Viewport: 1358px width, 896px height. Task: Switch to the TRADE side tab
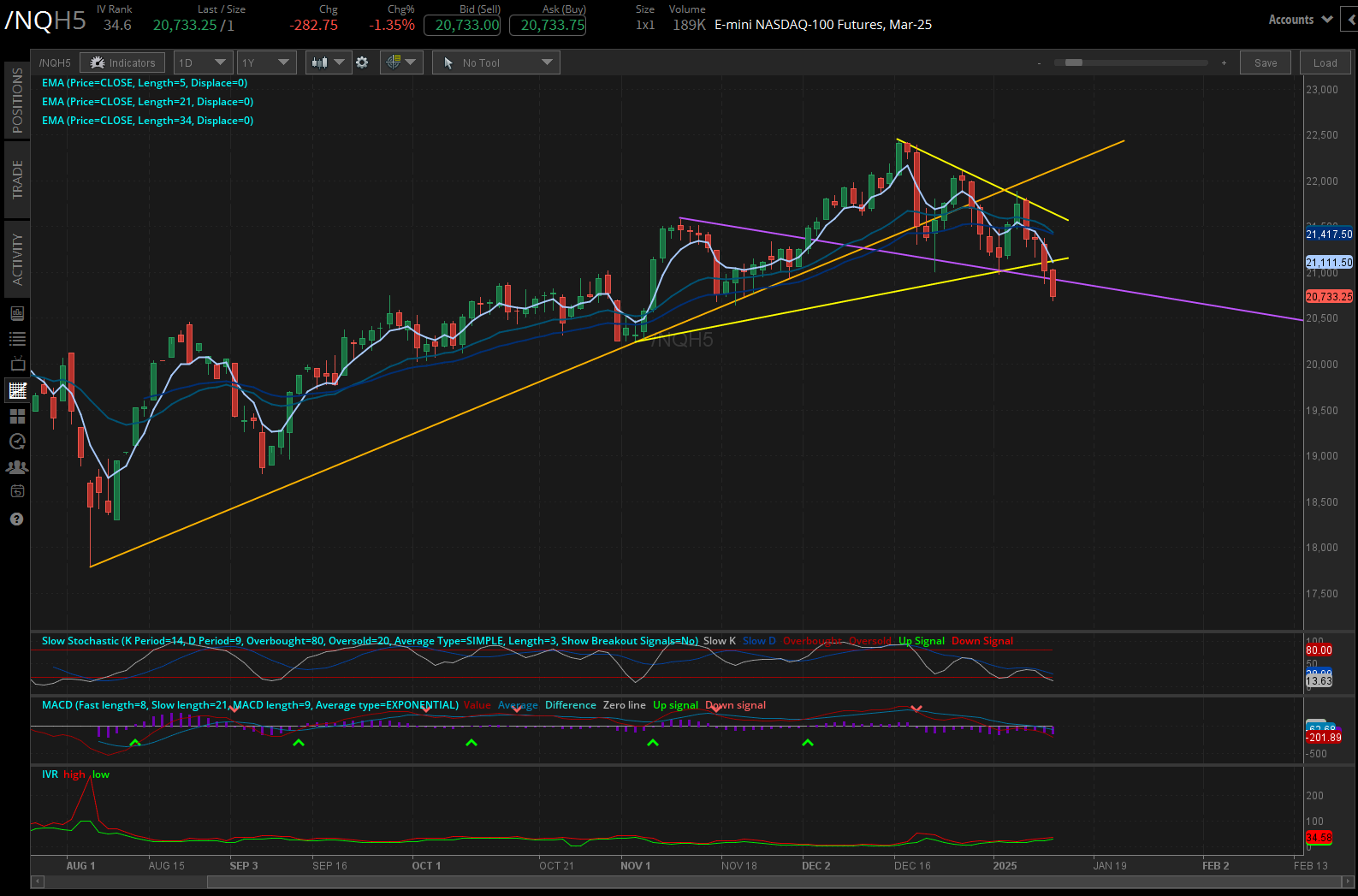(17, 179)
